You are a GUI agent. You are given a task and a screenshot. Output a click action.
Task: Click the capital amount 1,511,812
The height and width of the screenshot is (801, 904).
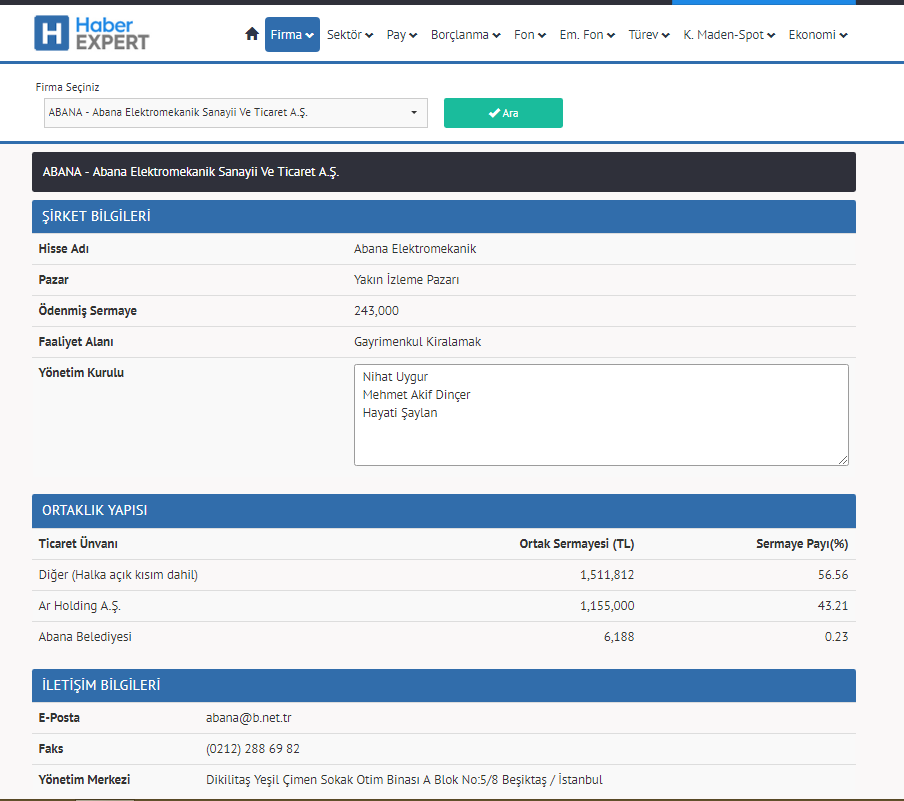coord(607,575)
